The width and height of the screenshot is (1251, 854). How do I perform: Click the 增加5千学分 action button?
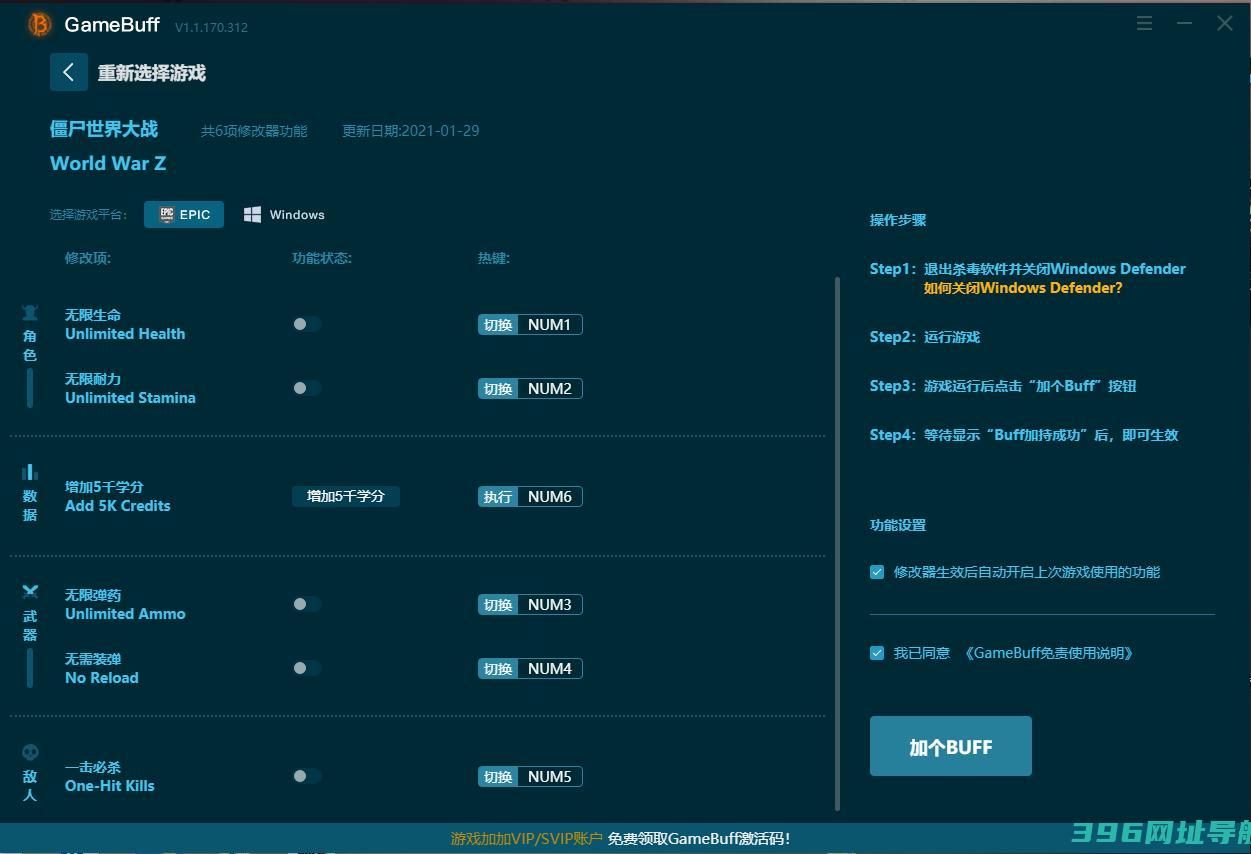[x=346, y=496]
